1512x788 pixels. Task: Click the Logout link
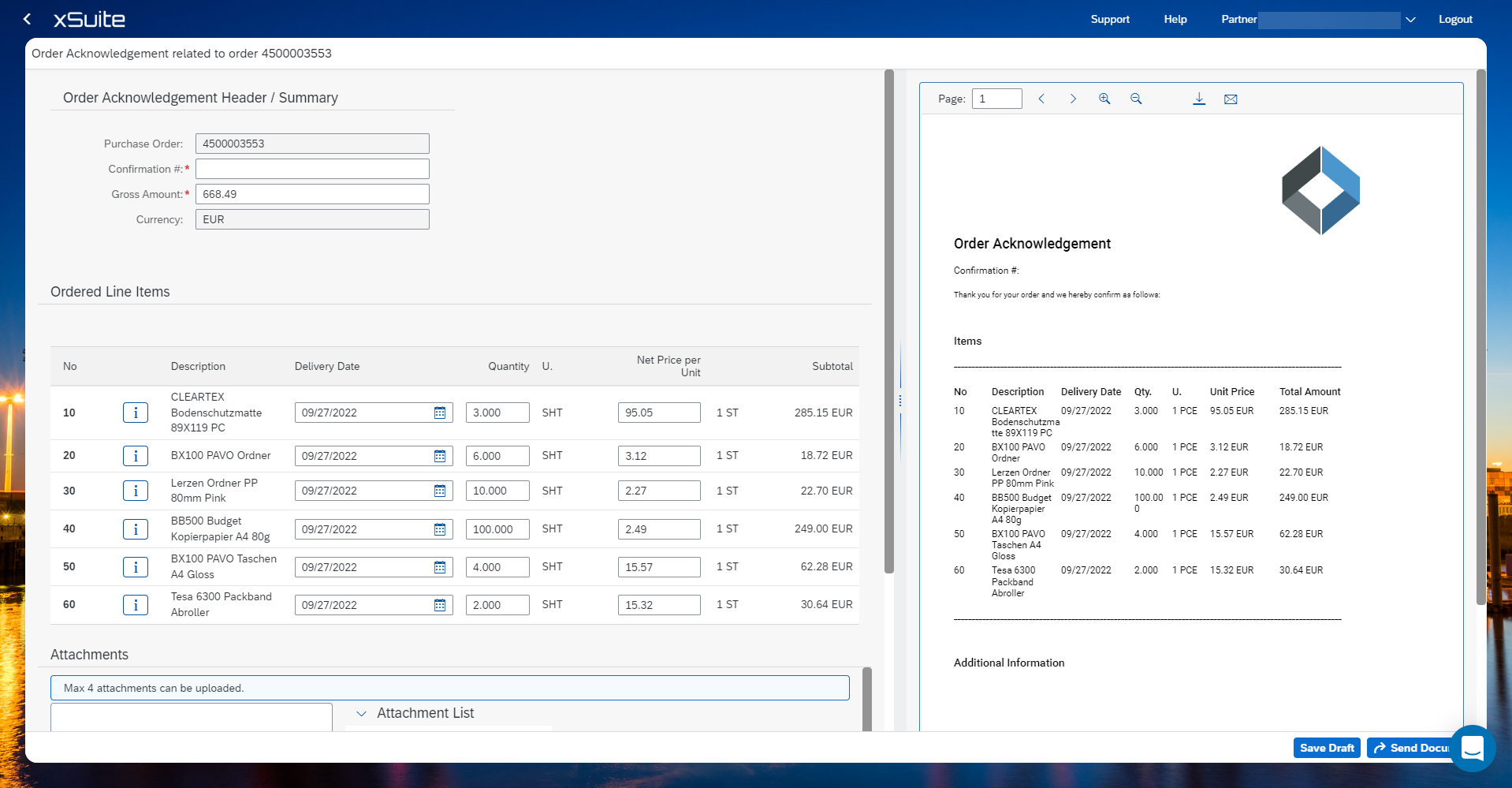(1454, 20)
